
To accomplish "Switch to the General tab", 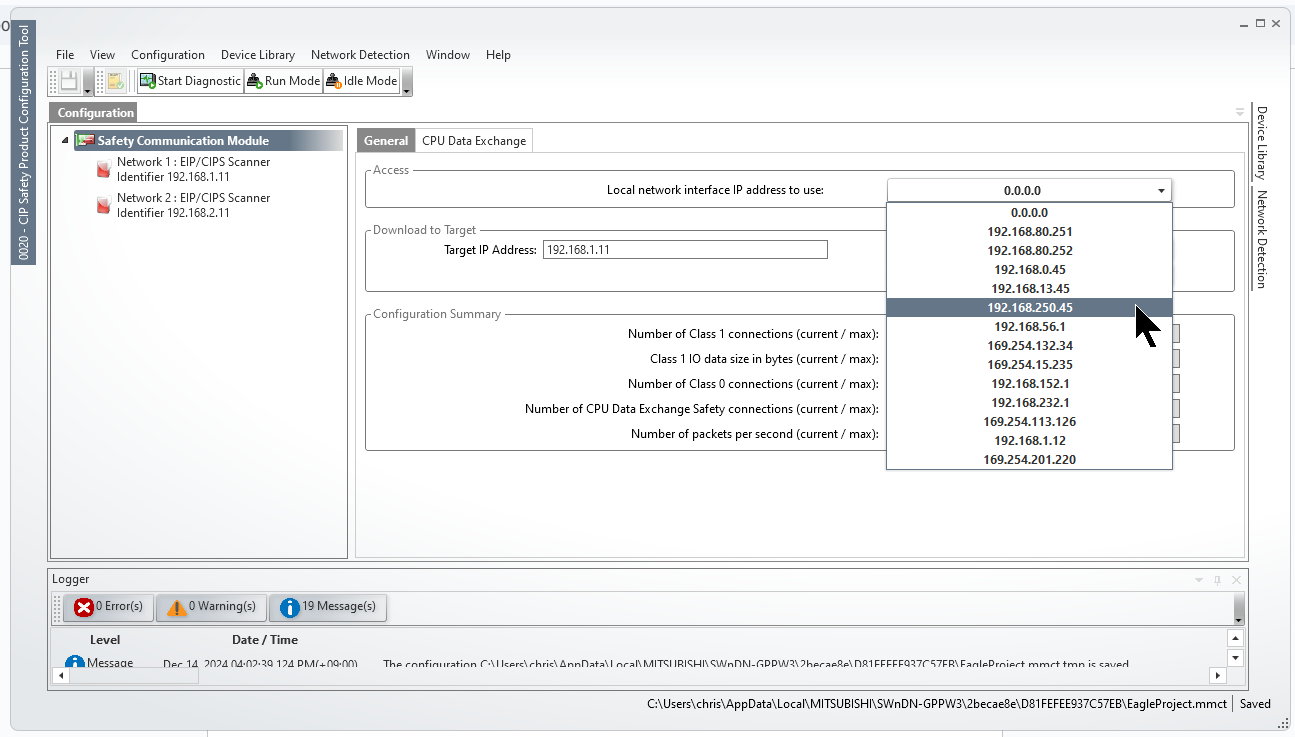I will (386, 141).
